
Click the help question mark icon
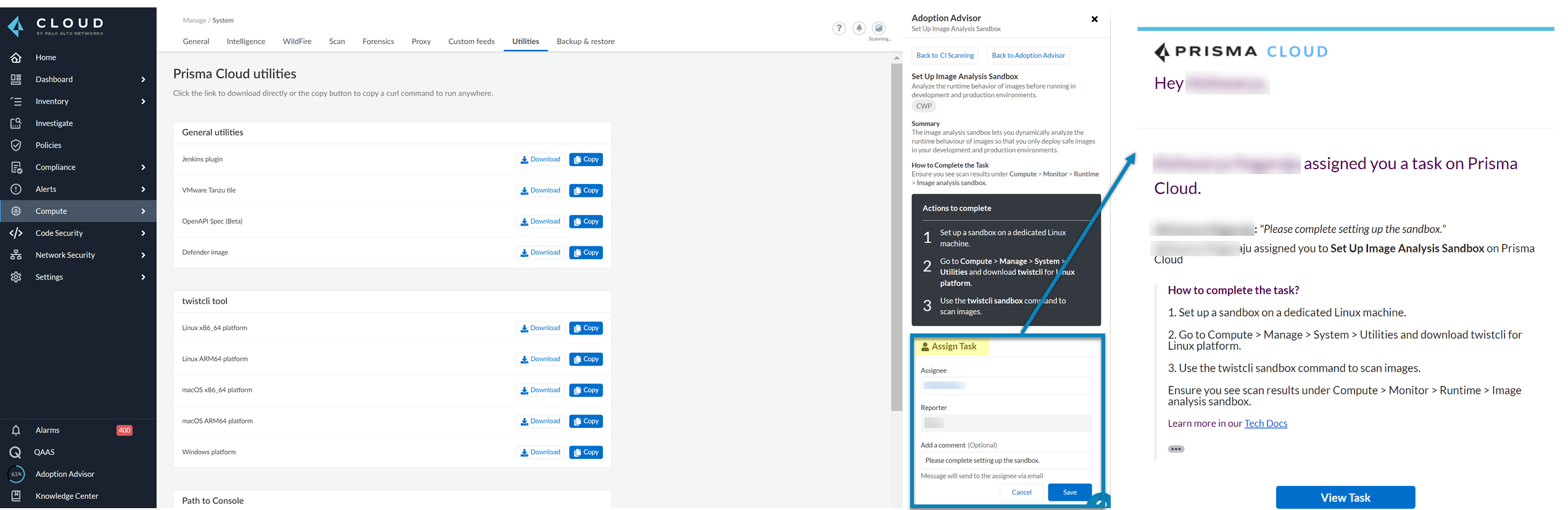(x=839, y=28)
